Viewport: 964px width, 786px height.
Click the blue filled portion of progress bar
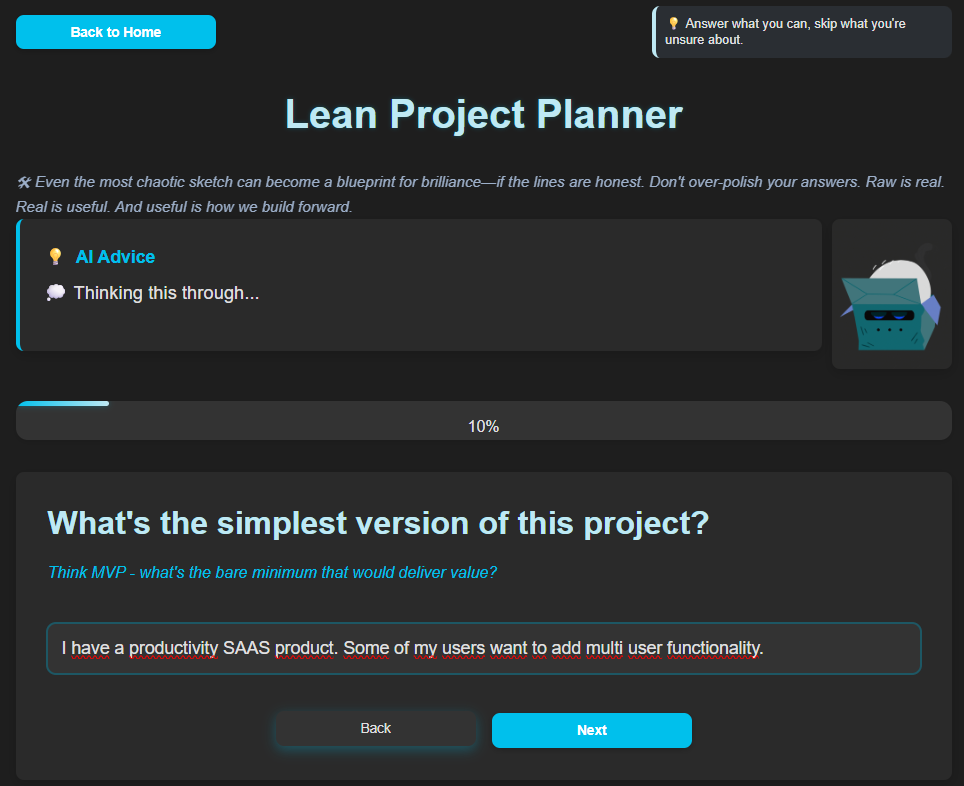(x=63, y=403)
